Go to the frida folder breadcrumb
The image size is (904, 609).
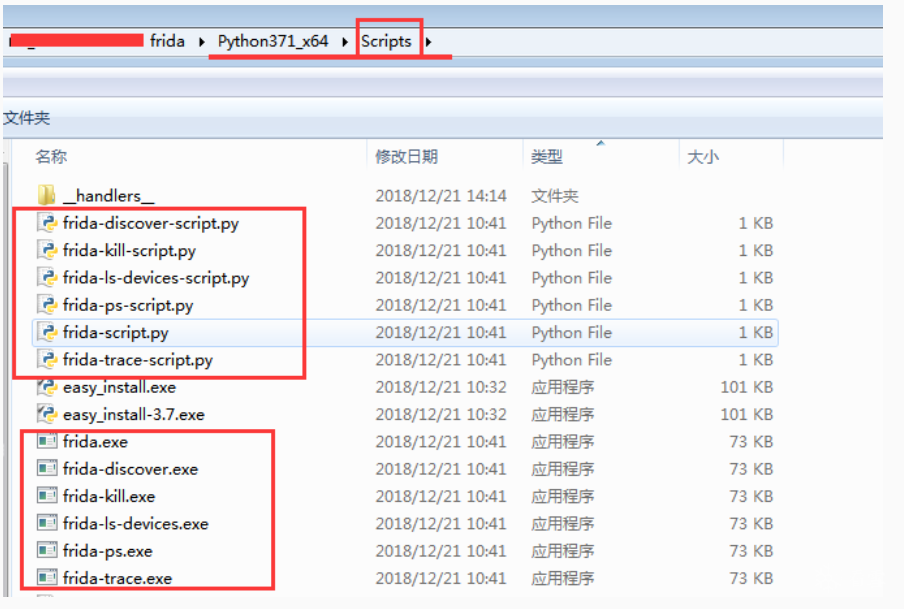click(x=167, y=42)
